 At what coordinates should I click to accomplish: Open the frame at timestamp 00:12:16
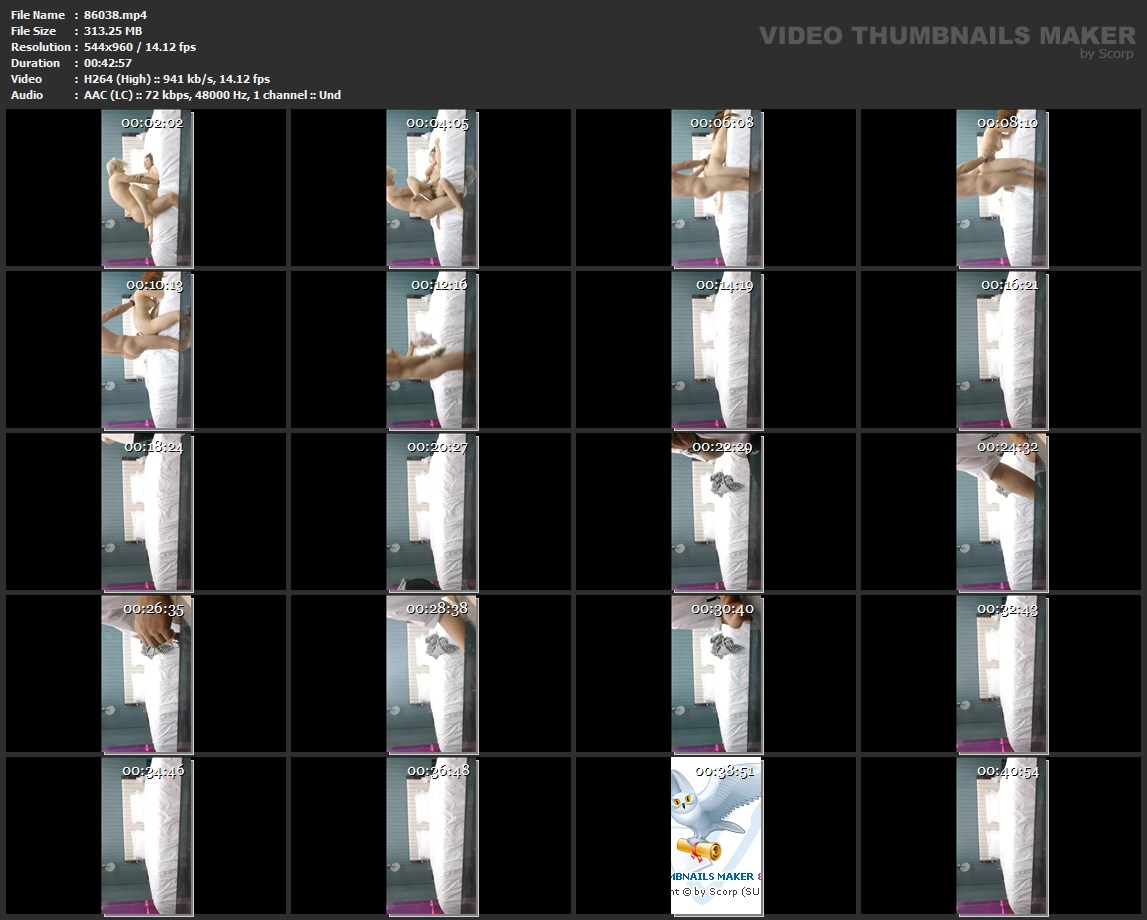click(432, 350)
